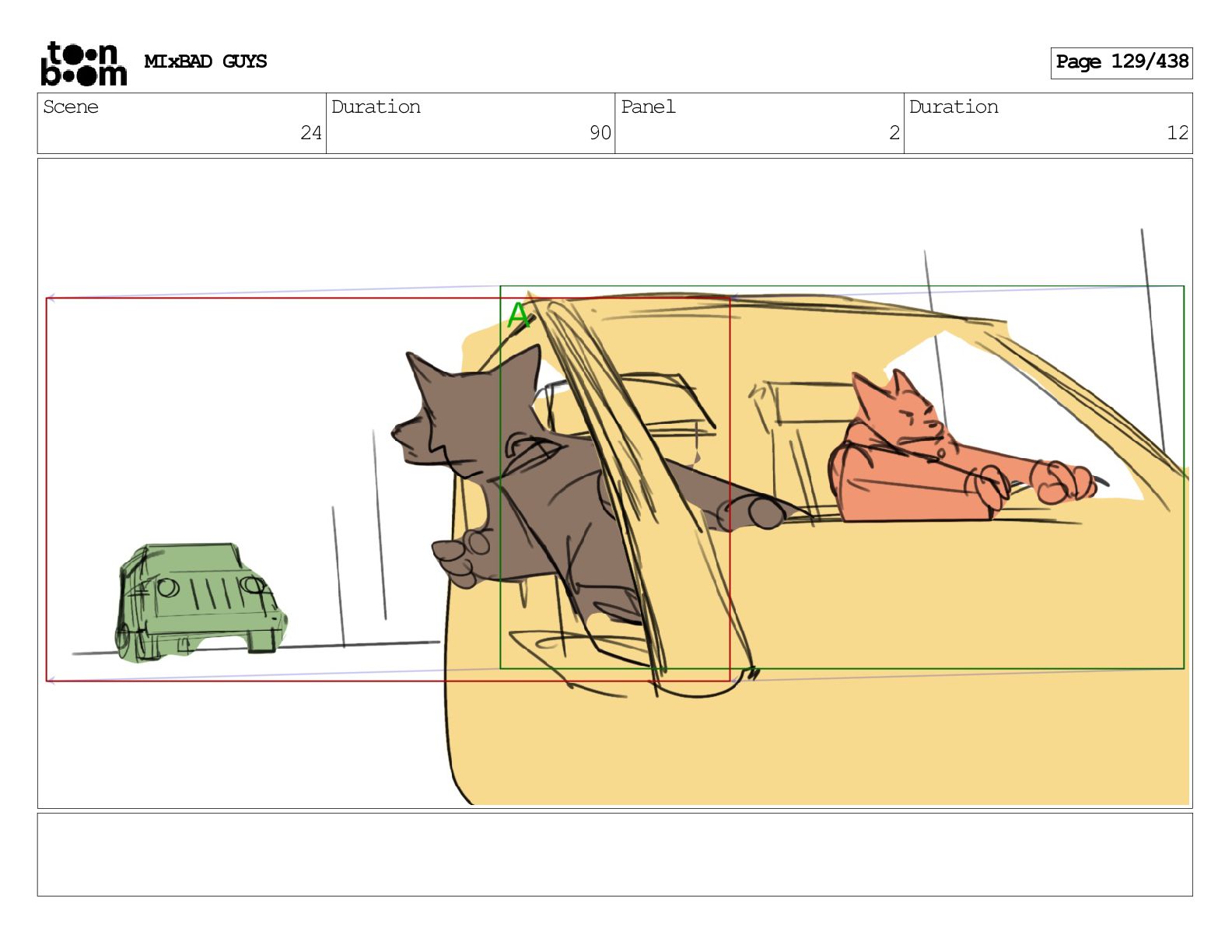Click the brown wolf character leaning out
Viewport: 1232px width, 952px height.
tap(544, 482)
